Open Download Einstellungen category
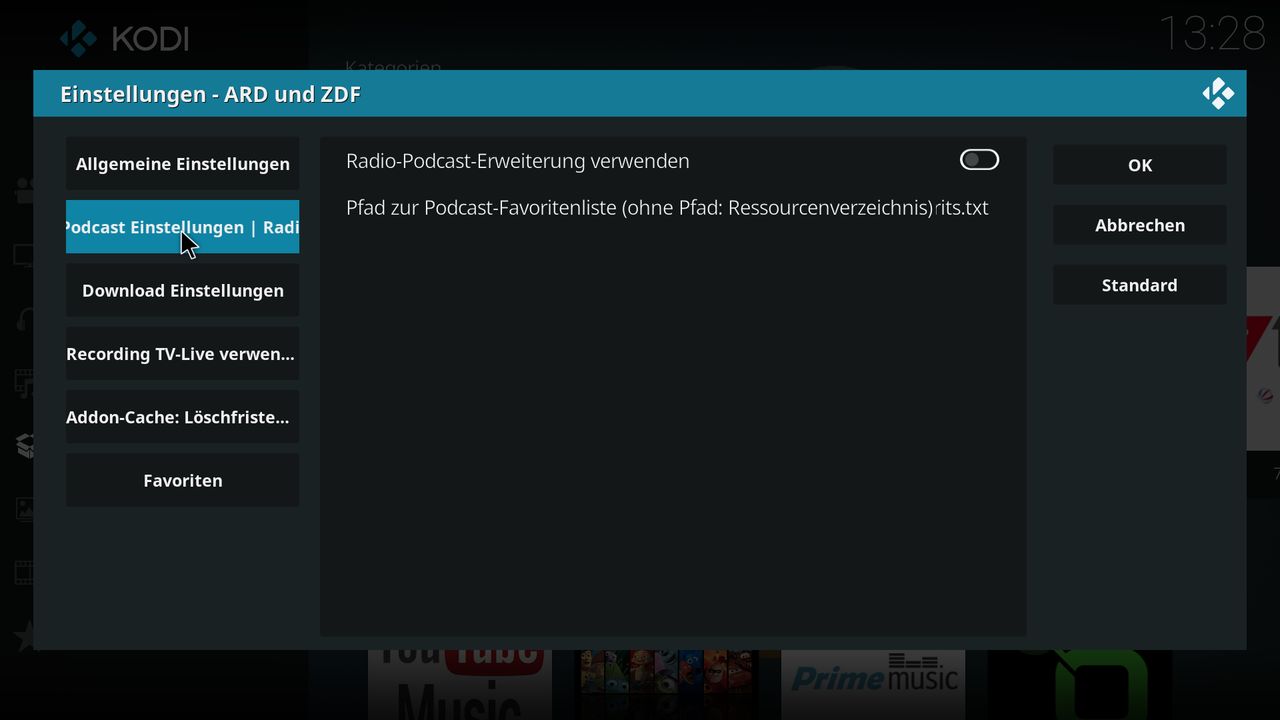This screenshot has height=720, width=1280. point(182,290)
